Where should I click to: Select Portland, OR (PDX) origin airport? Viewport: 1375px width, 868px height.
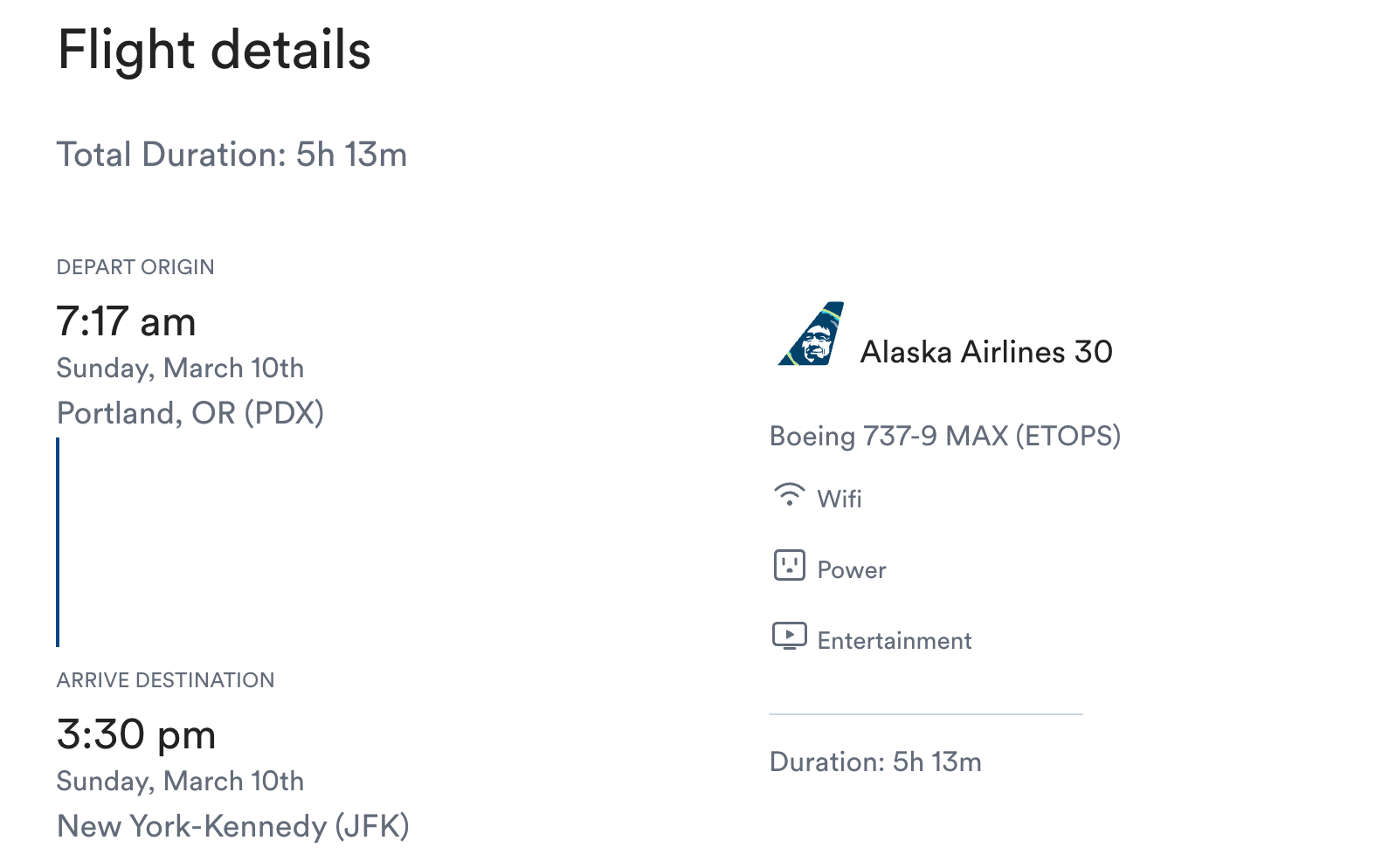[190, 413]
